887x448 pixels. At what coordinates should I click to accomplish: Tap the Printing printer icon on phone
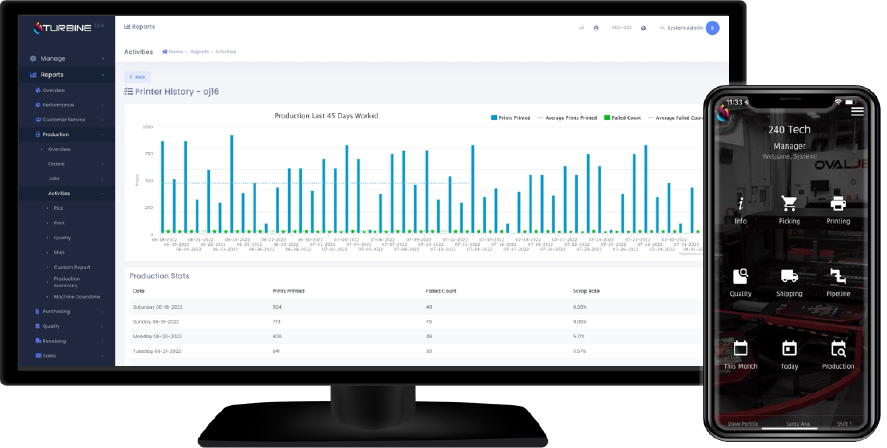pos(838,204)
